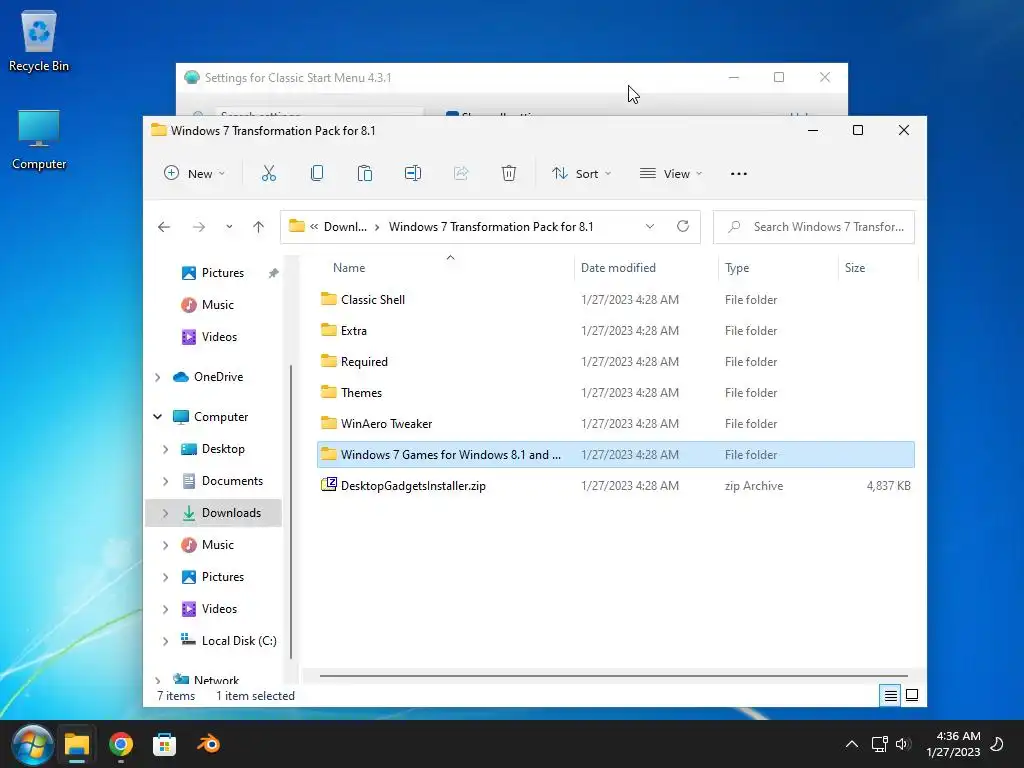Click the Share icon in toolbar
This screenshot has width=1024, height=768.
click(461, 173)
